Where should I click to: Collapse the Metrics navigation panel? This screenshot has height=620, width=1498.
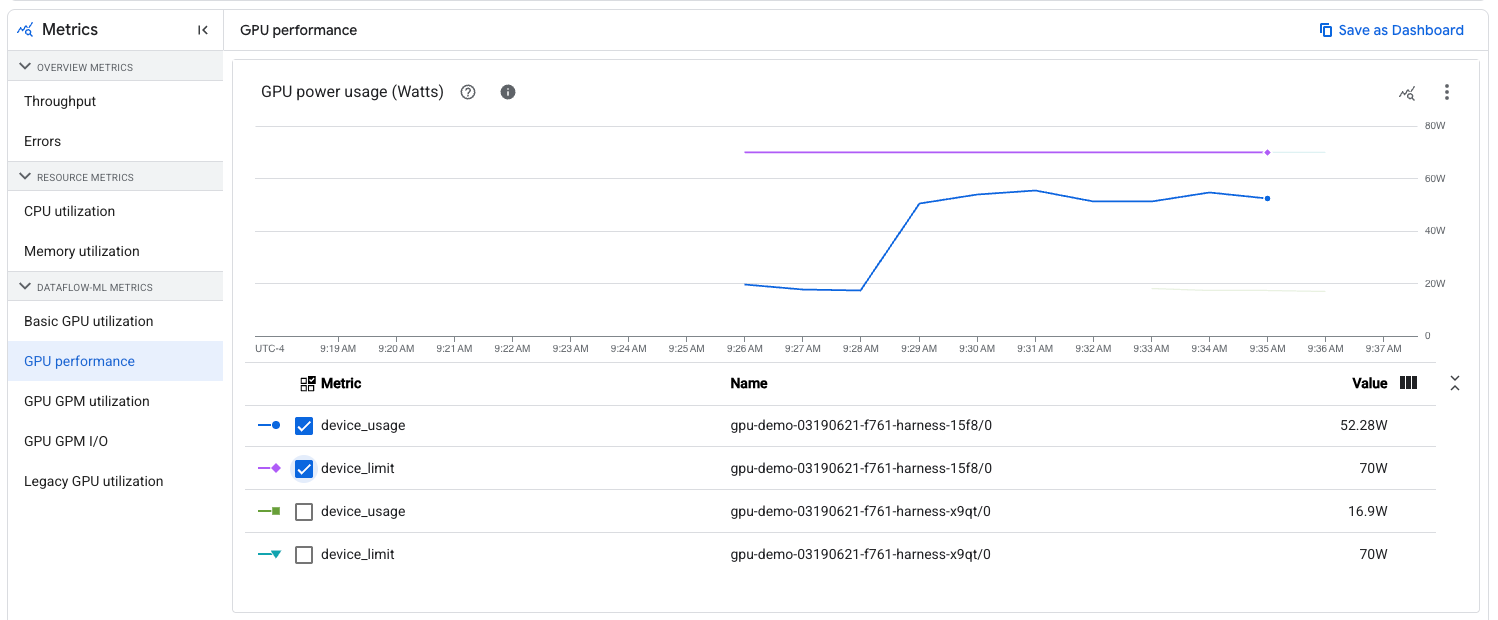click(x=202, y=29)
